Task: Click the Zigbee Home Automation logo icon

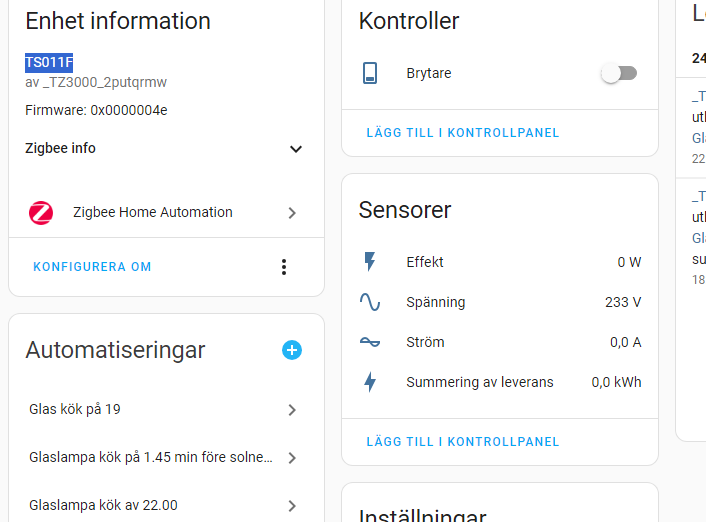Action: [x=41, y=213]
